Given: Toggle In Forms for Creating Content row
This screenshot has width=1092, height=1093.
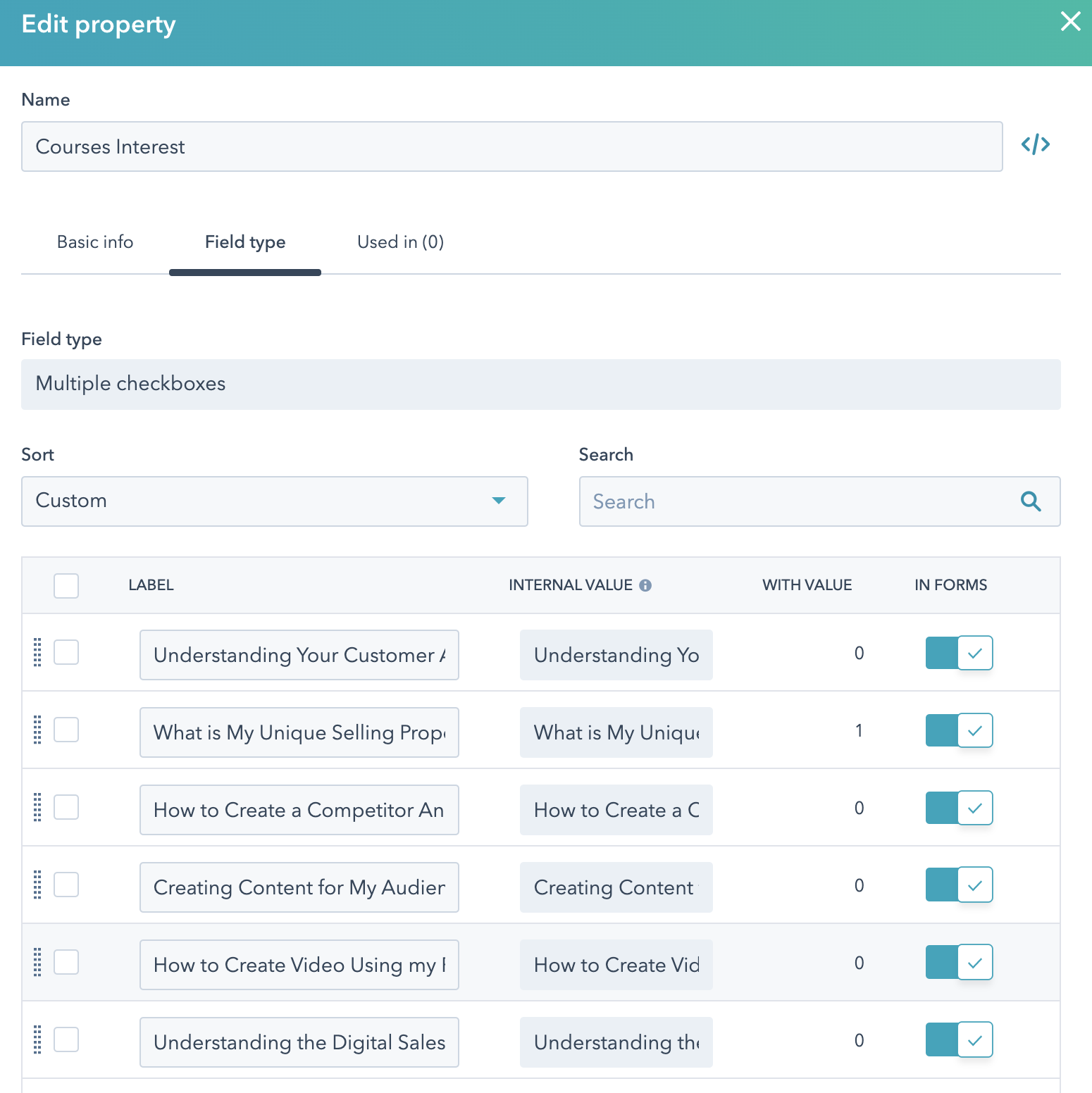Looking at the screenshot, I should 960,885.
